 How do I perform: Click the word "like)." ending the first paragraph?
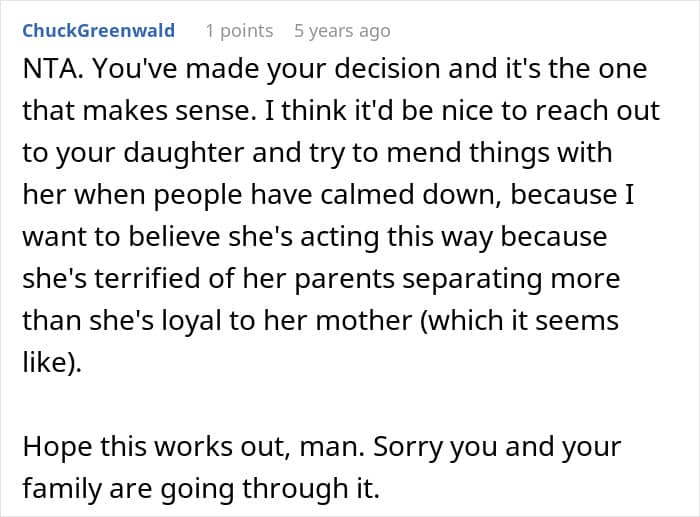pos(52,364)
